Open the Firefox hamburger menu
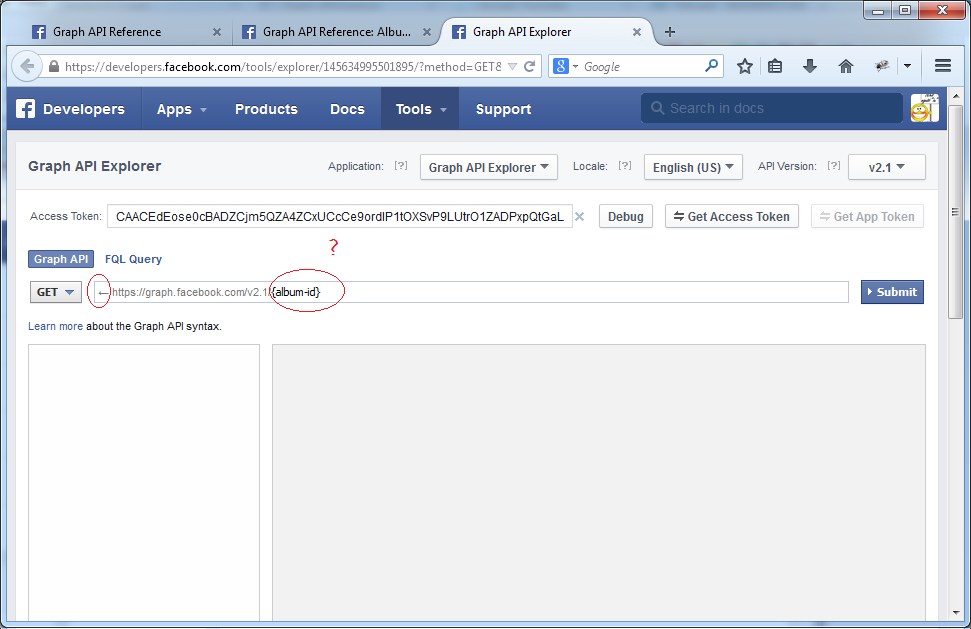The height and width of the screenshot is (629, 971). tap(943, 66)
